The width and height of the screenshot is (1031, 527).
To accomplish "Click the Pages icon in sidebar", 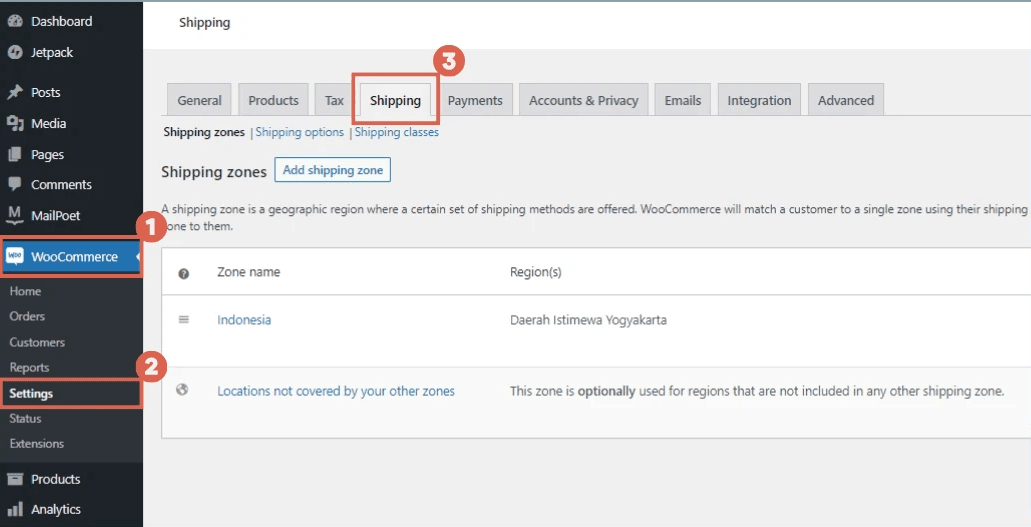I will click(x=15, y=154).
